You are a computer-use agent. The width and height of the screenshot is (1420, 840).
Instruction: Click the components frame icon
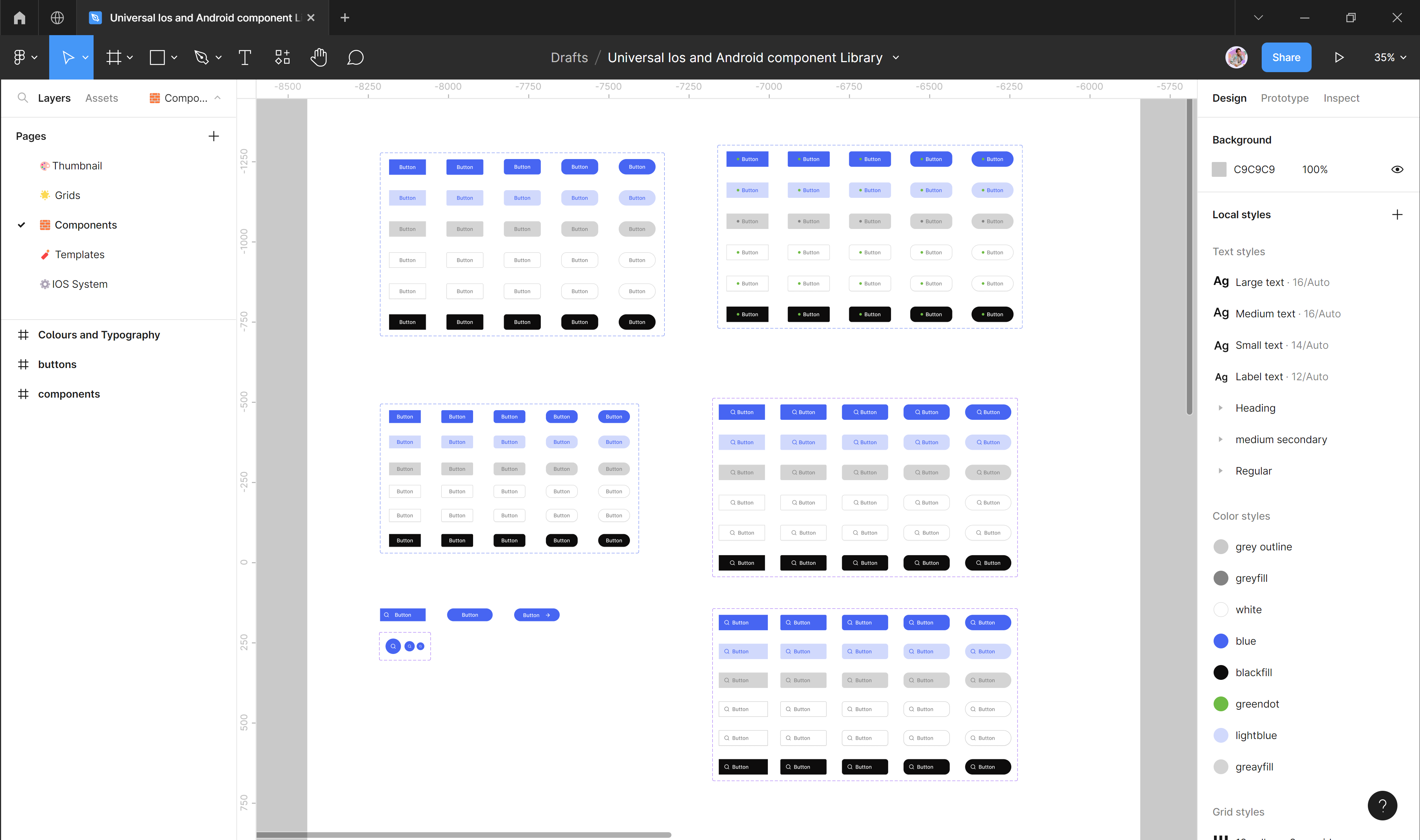point(23,394)
